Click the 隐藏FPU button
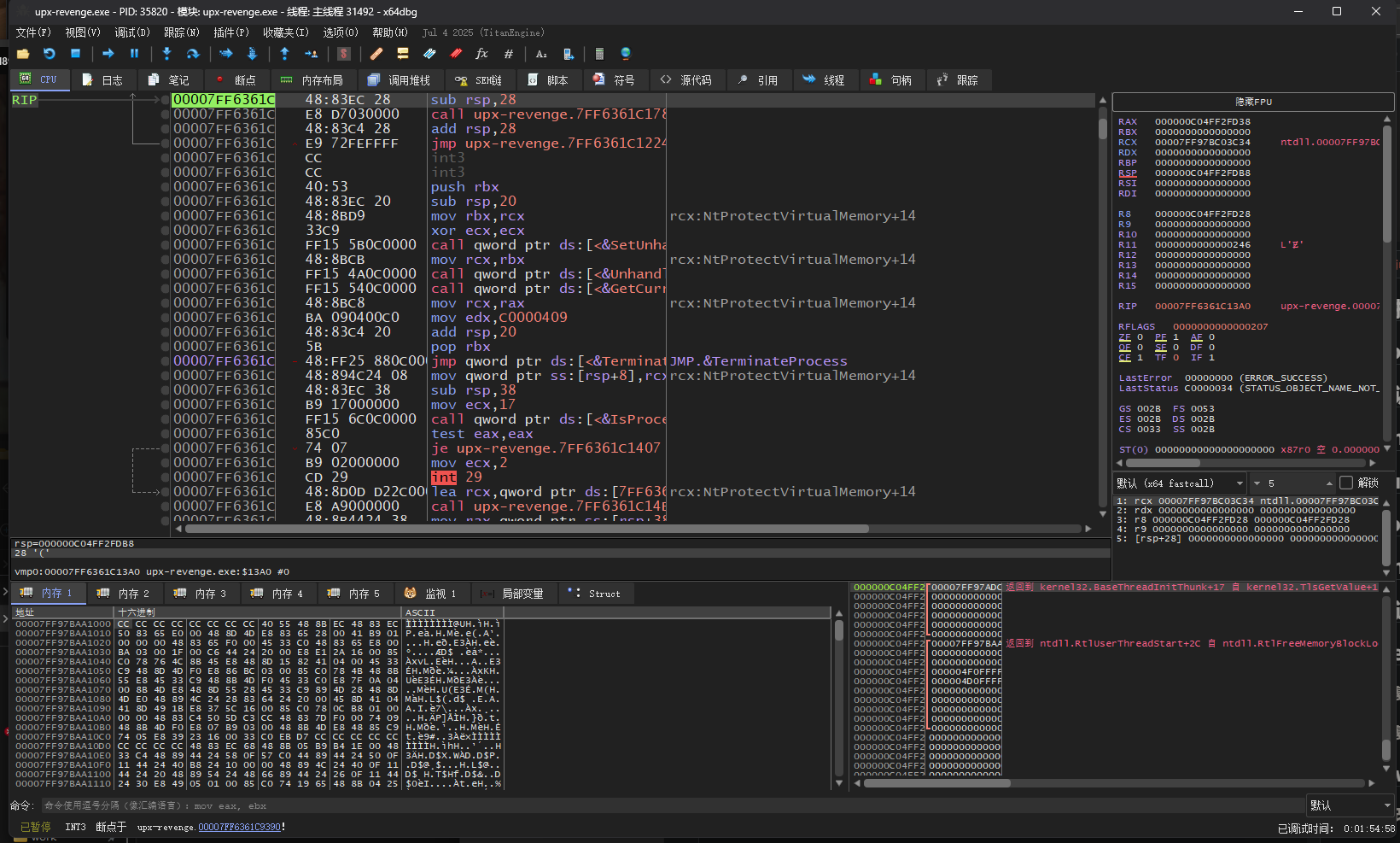1400x843 pixels. pos(1252,102)
